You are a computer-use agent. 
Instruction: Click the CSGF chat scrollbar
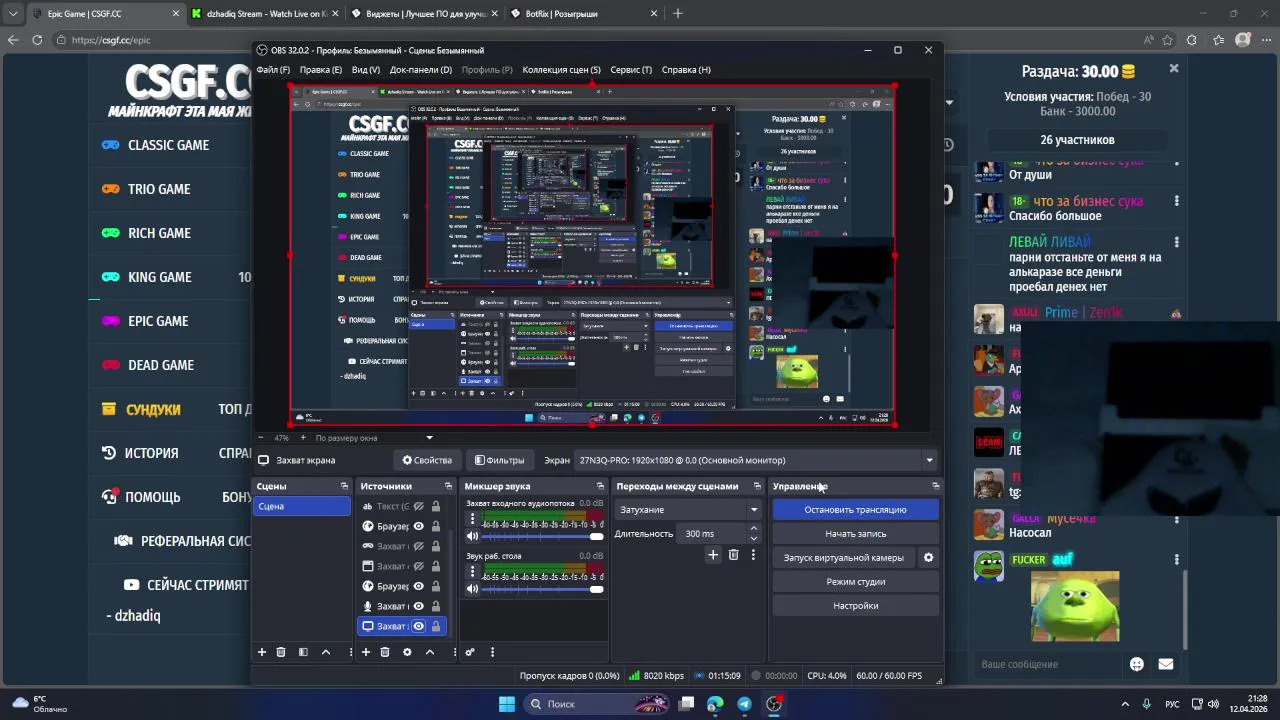pos(1185,610)
